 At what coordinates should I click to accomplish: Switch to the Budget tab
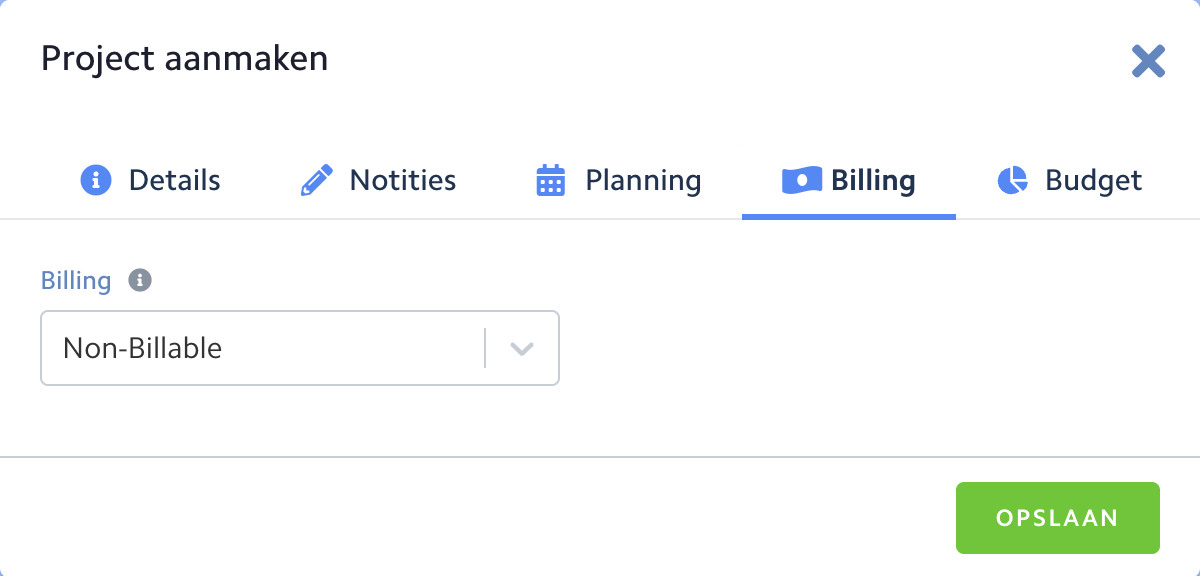[1093, 180]
